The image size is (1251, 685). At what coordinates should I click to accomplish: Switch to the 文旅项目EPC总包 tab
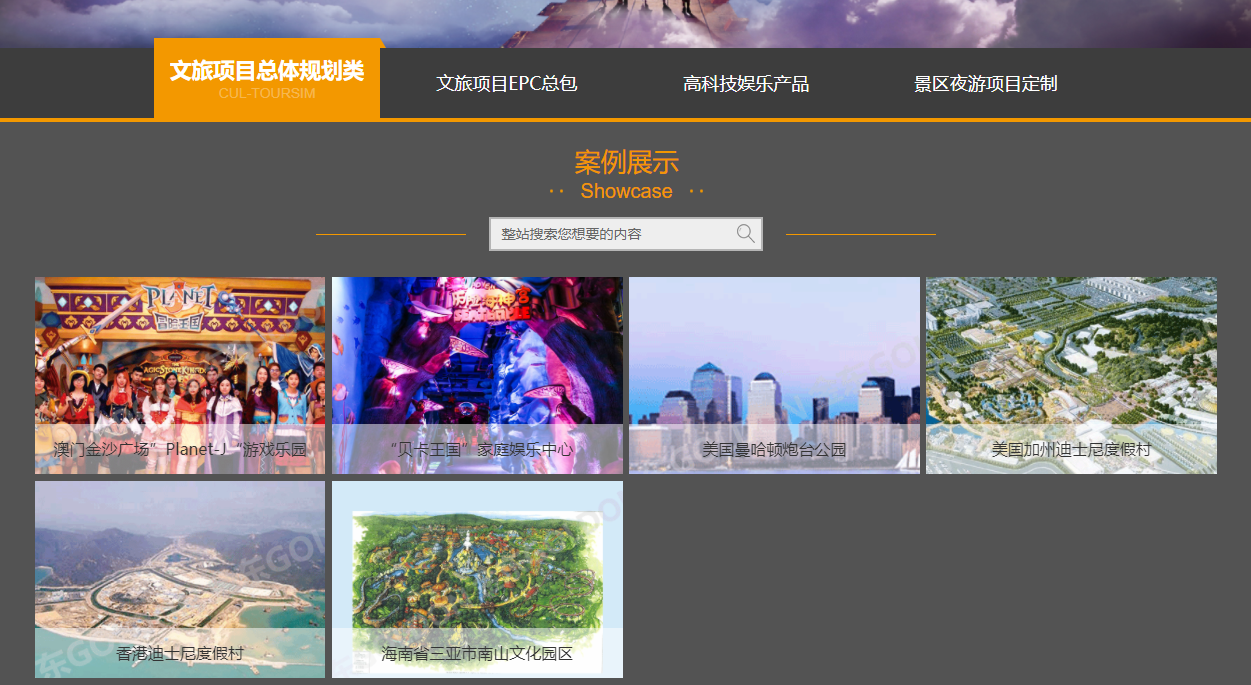pos(507,84)
